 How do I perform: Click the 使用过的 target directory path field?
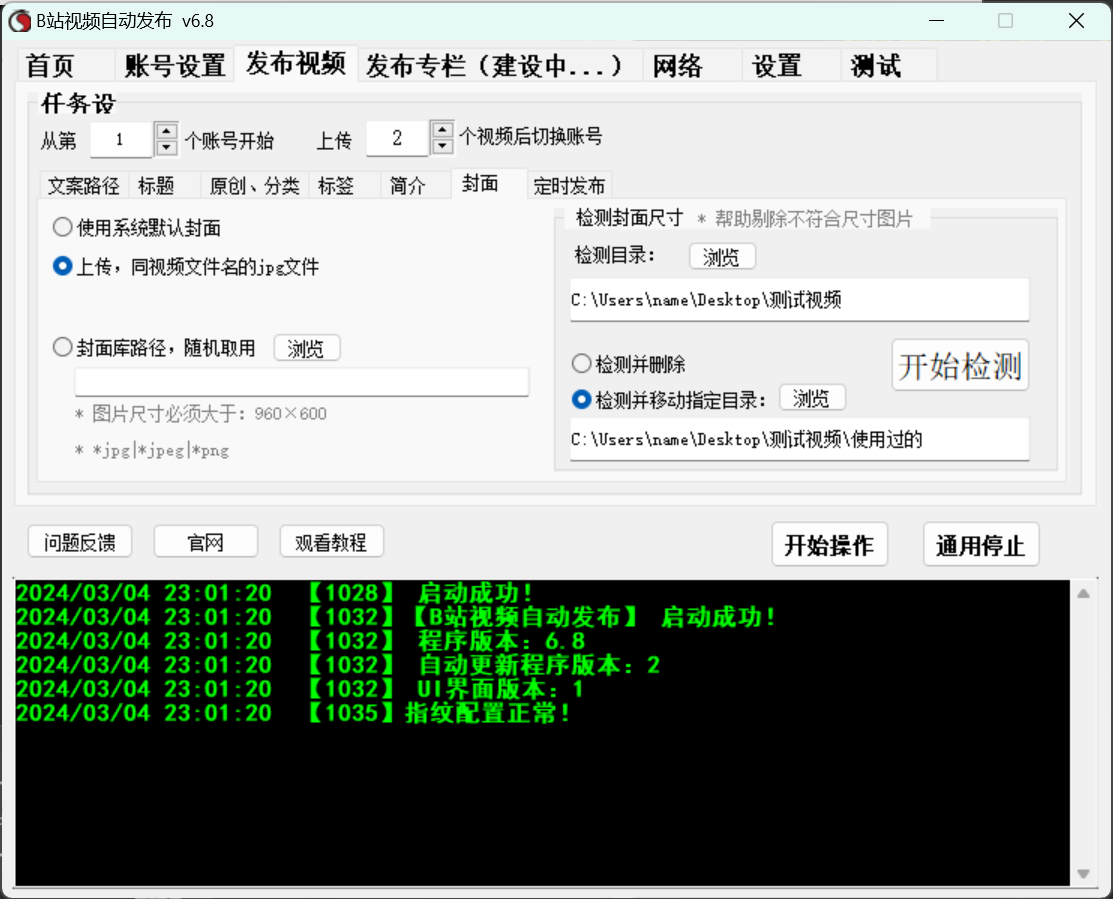tap(799, 439)
